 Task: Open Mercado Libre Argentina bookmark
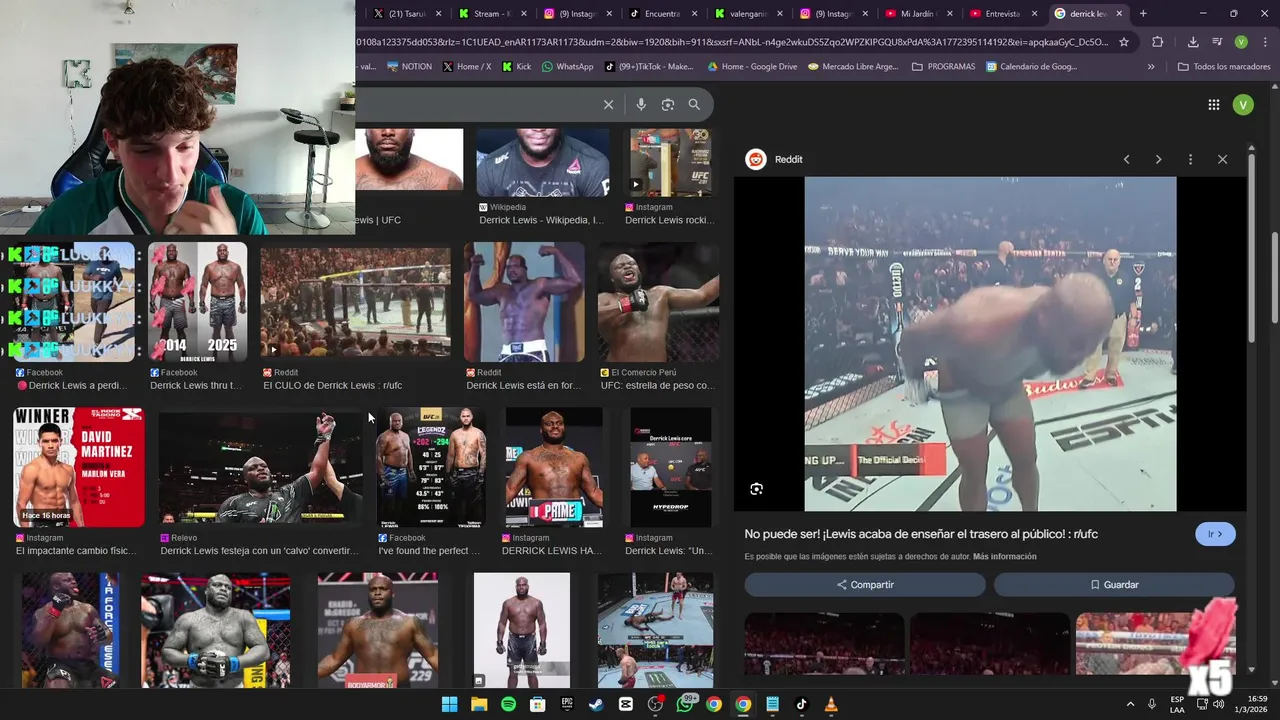click(x=853, y=67)
